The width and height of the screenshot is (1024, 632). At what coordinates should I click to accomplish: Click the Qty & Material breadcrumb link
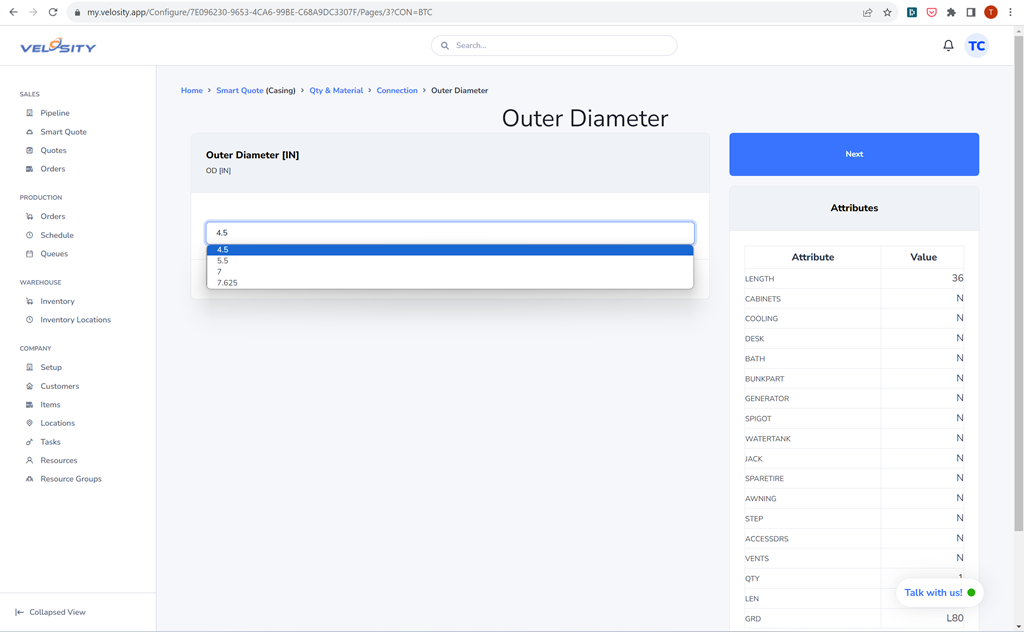pos(336,91)
